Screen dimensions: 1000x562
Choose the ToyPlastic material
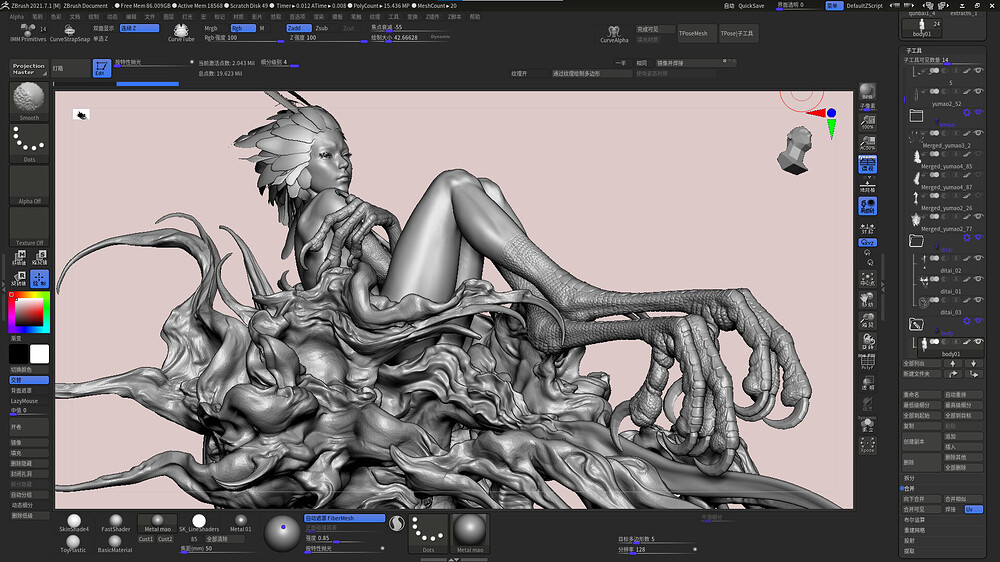pyautogui.click(x=73, y=544)
